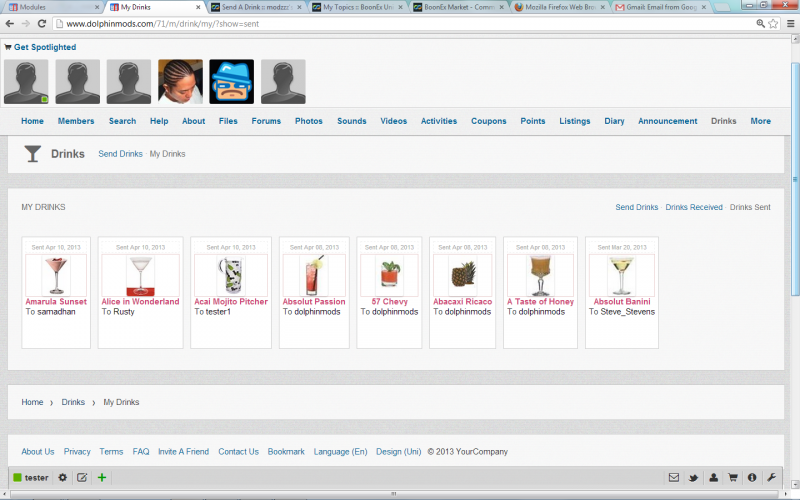Click the cocktail glass Drinks icon
800x500 pixels.
point(32,154)
